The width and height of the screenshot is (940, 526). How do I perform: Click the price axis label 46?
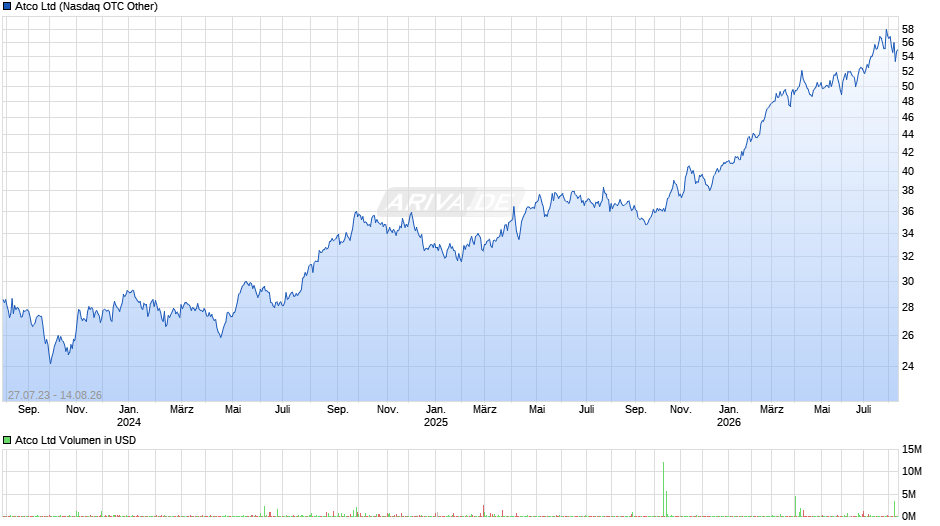(x=908, y=118)
